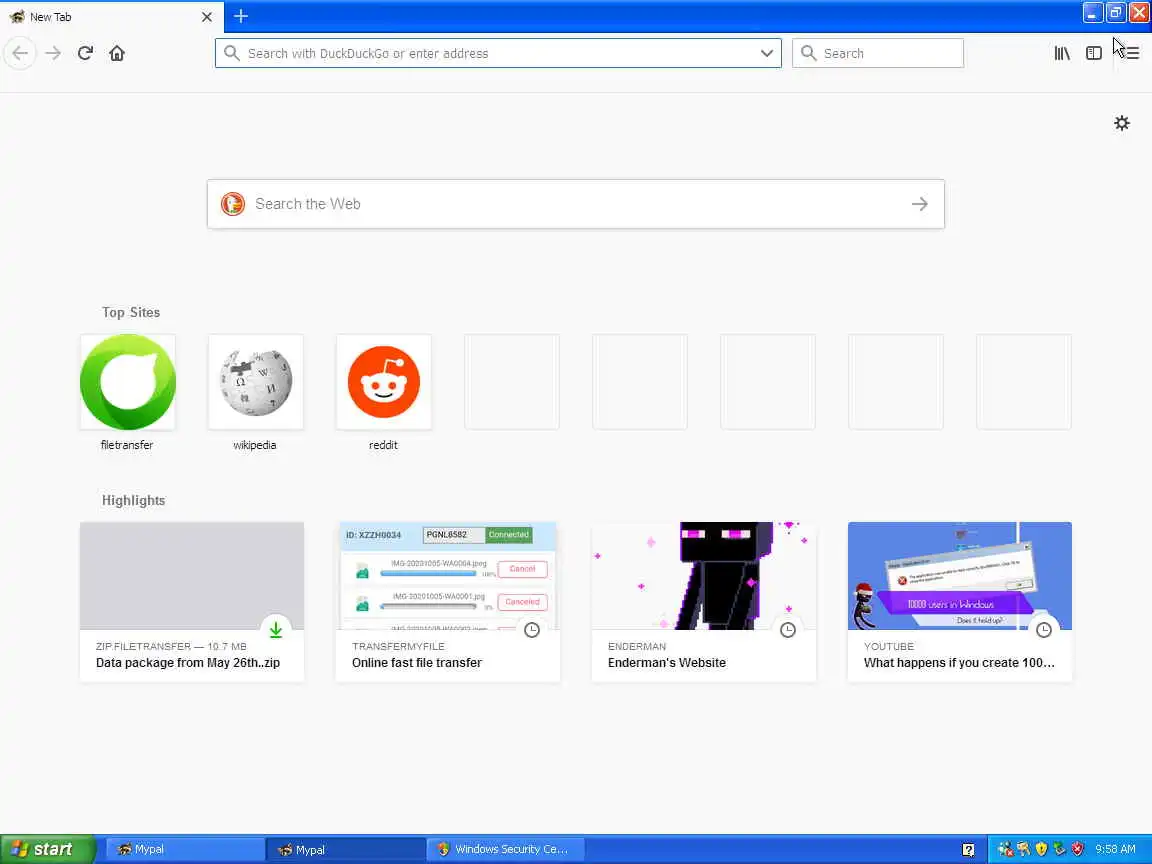Open YouTube 'What happens if you create' highlight

click(960, 602)
